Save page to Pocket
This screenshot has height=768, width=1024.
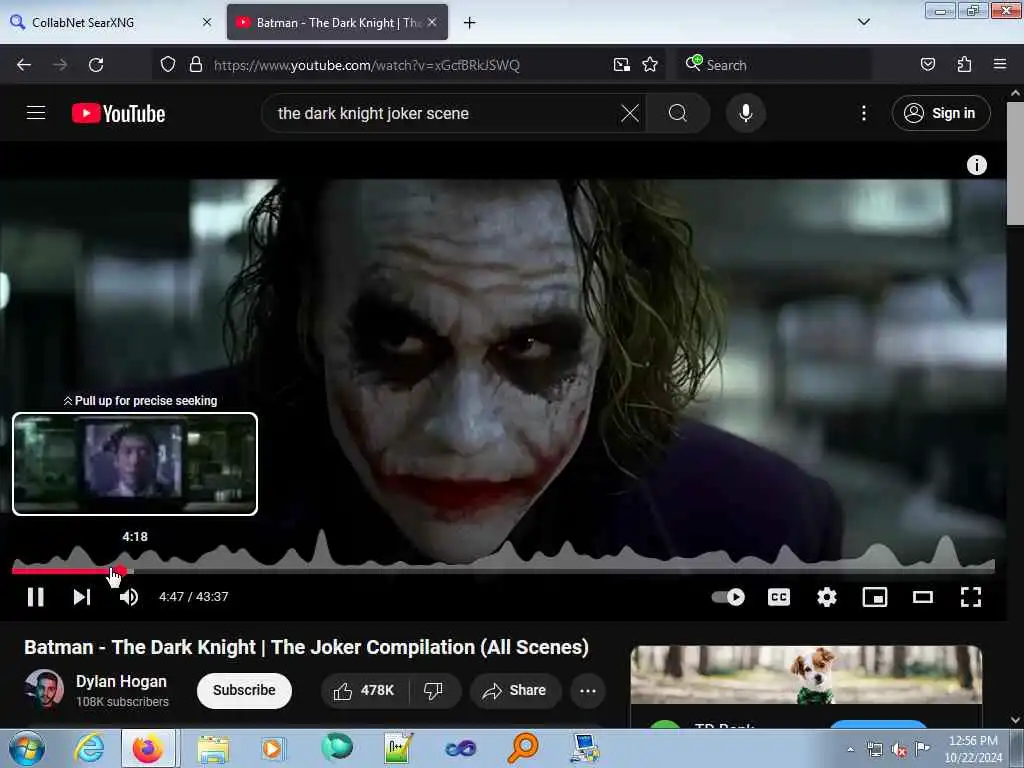pyautogui.click(x=927, y=65)
